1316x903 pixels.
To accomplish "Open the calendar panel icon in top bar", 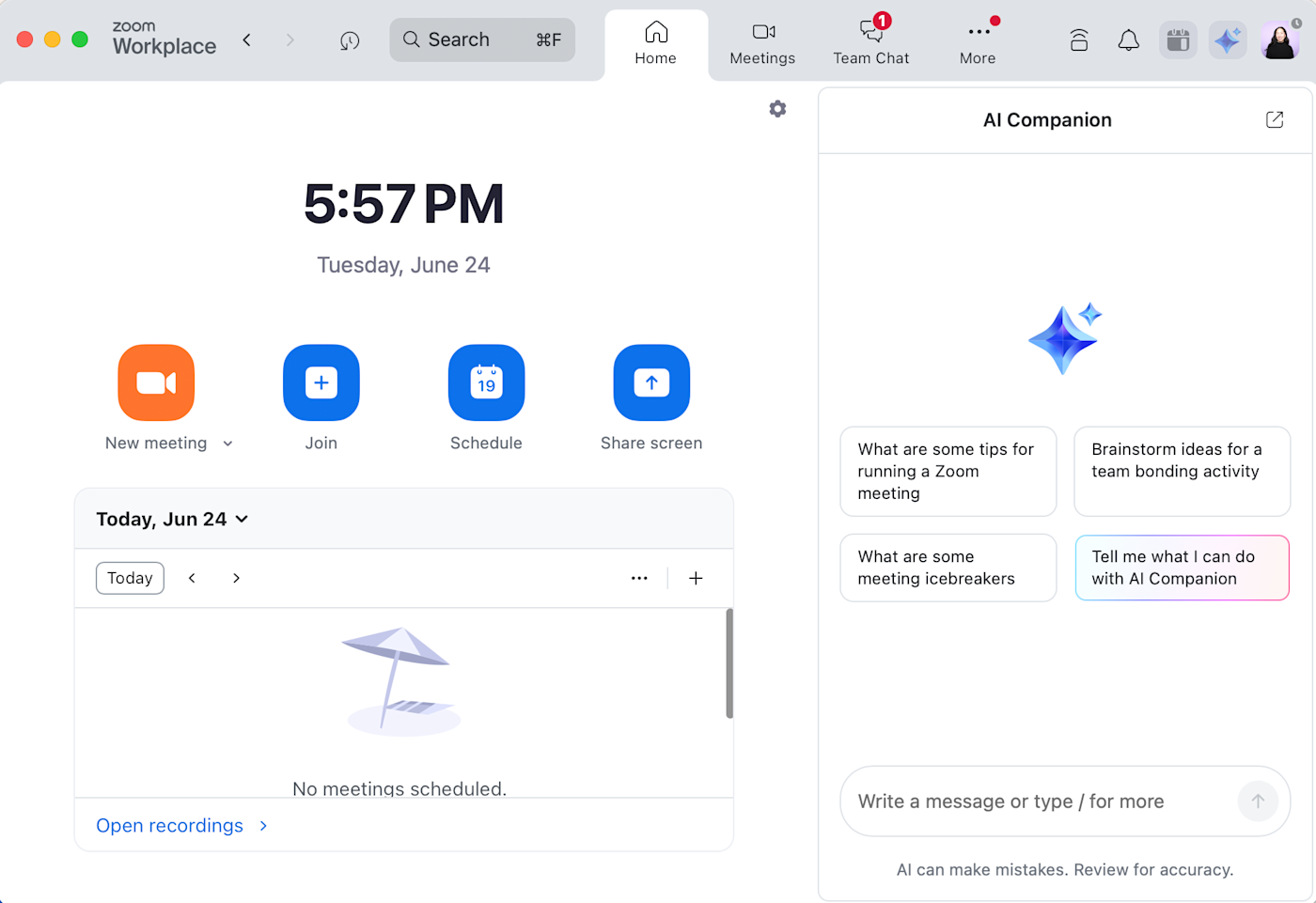I will [1178, 40].
